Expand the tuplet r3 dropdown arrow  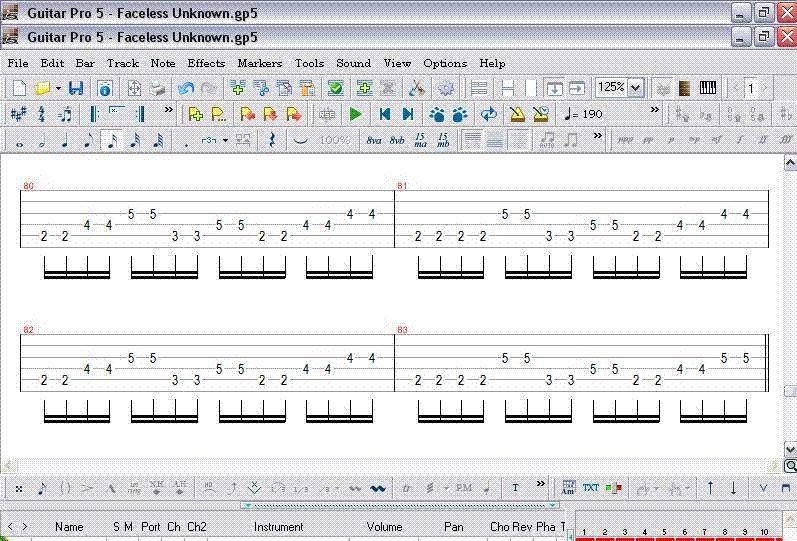(x=226, y=141)
